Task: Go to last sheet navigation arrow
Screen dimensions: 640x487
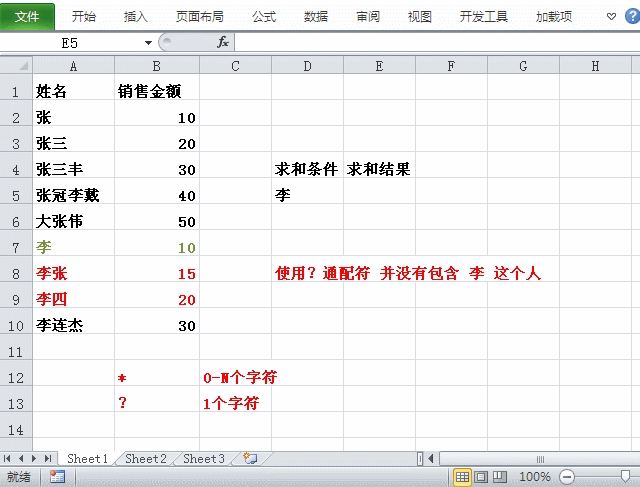Action: pyautogui.click(x=48, y=458)
